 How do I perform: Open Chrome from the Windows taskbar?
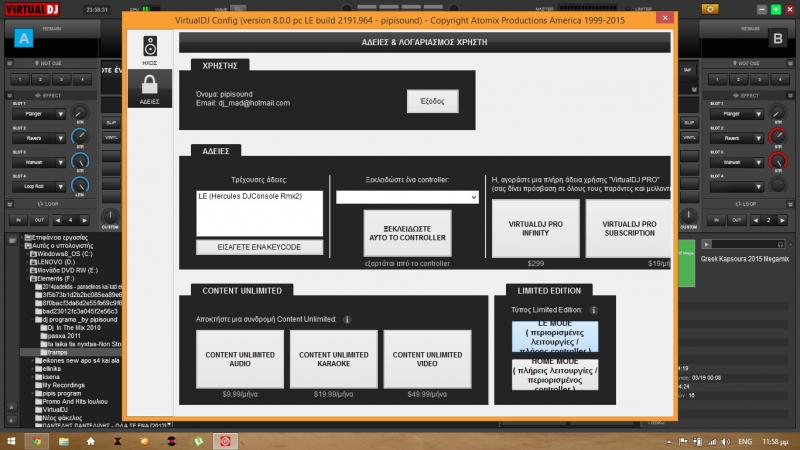(x=37, y=440)
